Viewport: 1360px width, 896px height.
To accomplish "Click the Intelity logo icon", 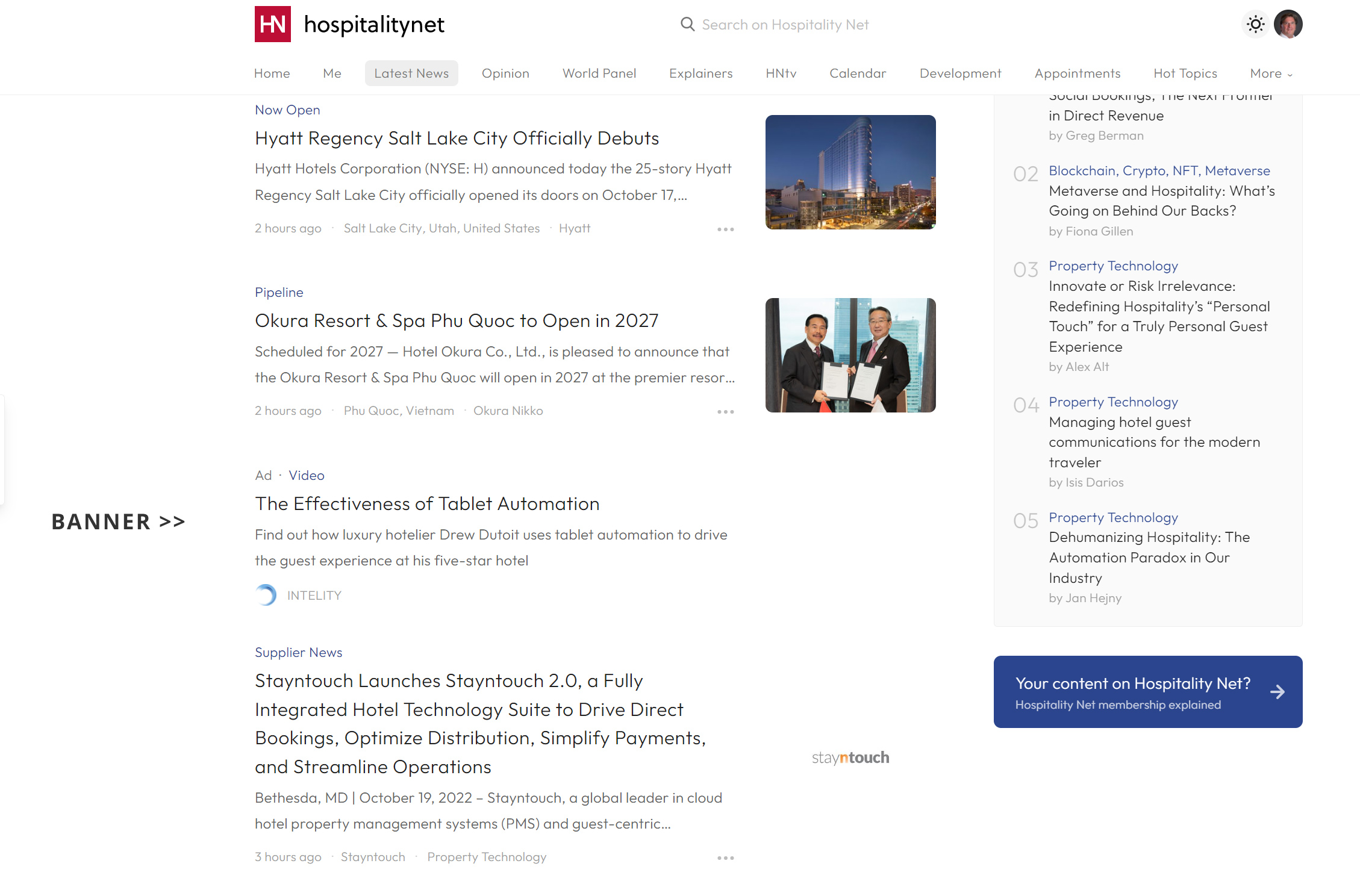I will click(x=266, y=595).
